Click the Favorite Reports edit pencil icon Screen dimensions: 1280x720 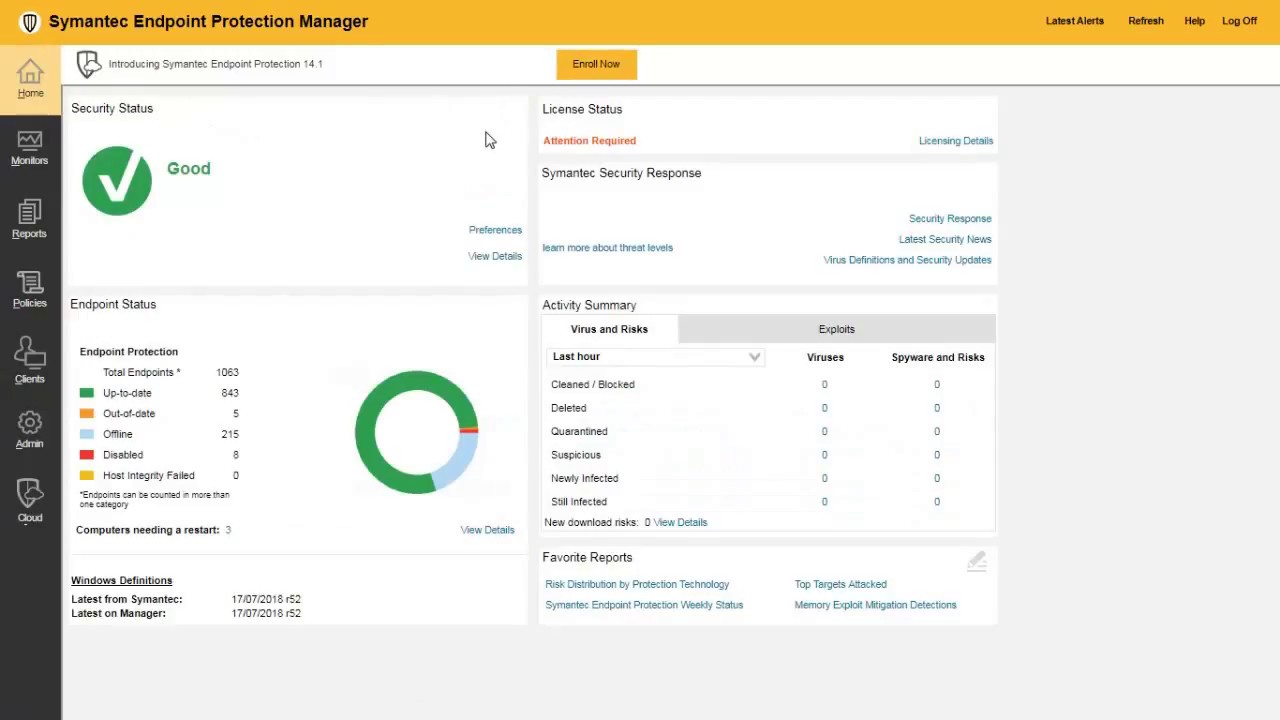(x=977, y=562)
